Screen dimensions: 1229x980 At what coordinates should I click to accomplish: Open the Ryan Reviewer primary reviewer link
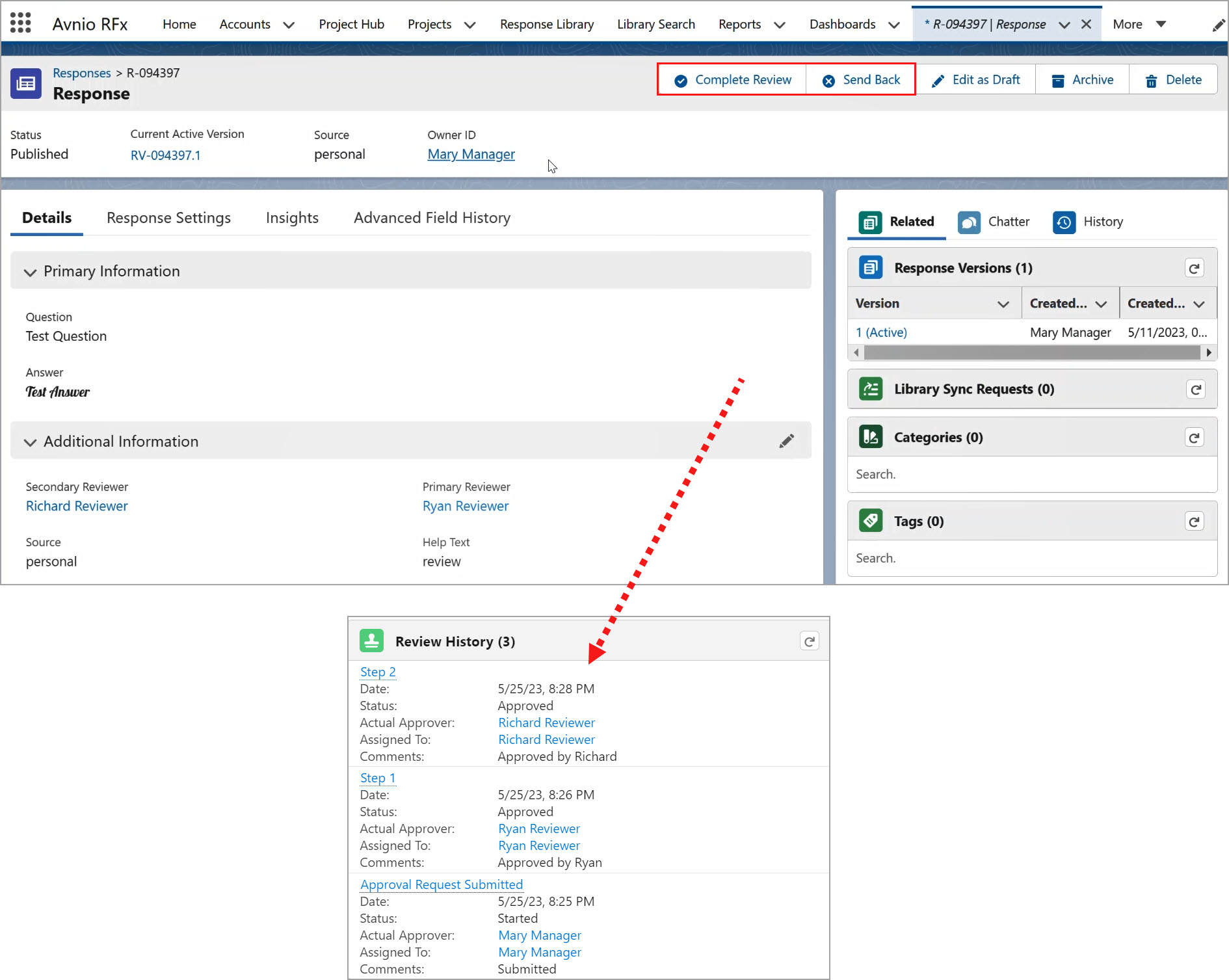click(x=466, y=506)
